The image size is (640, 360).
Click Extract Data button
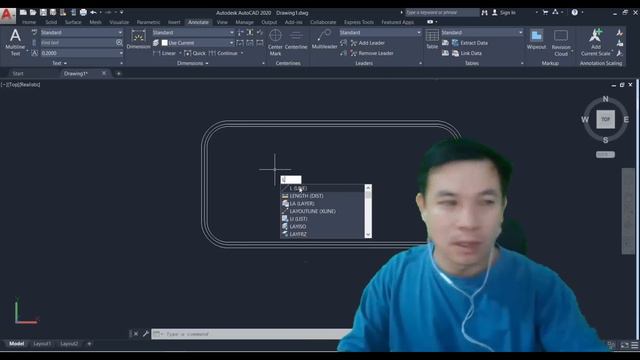(470, 43)
